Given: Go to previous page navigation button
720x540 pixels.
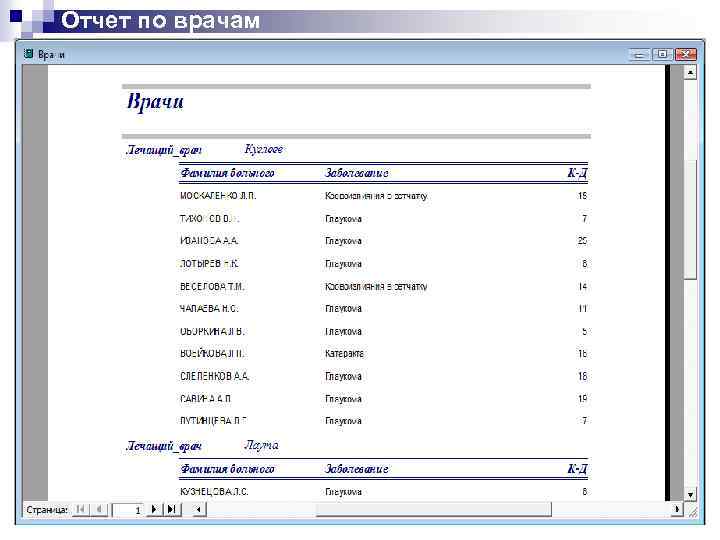Looking at the screenshot, I should tap(99, 509).
